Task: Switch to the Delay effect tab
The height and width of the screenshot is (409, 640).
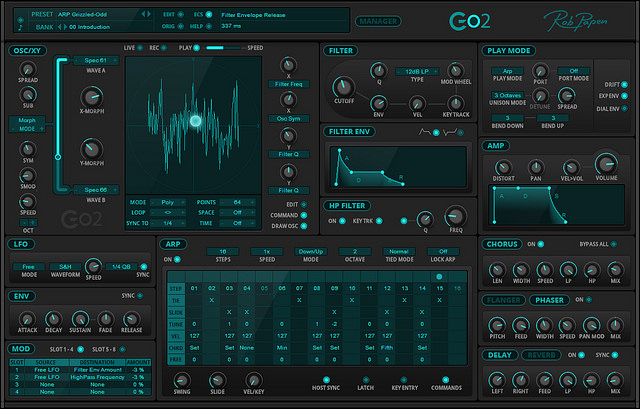Action: coord(500,355)
